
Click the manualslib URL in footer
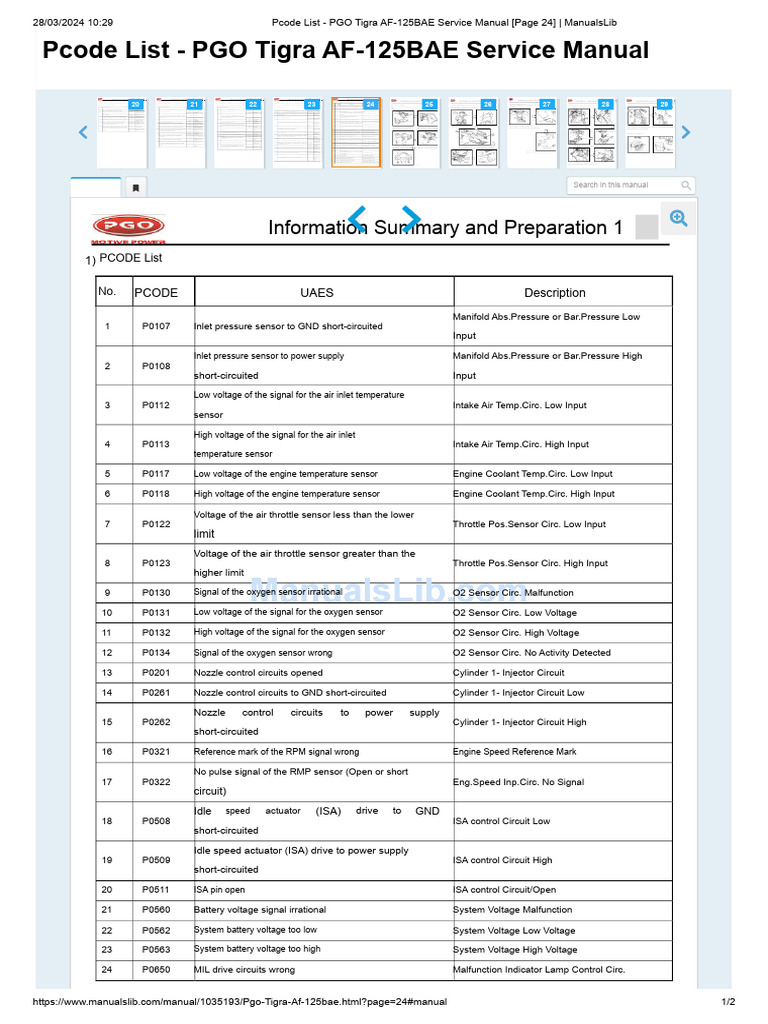(240, 1001)
